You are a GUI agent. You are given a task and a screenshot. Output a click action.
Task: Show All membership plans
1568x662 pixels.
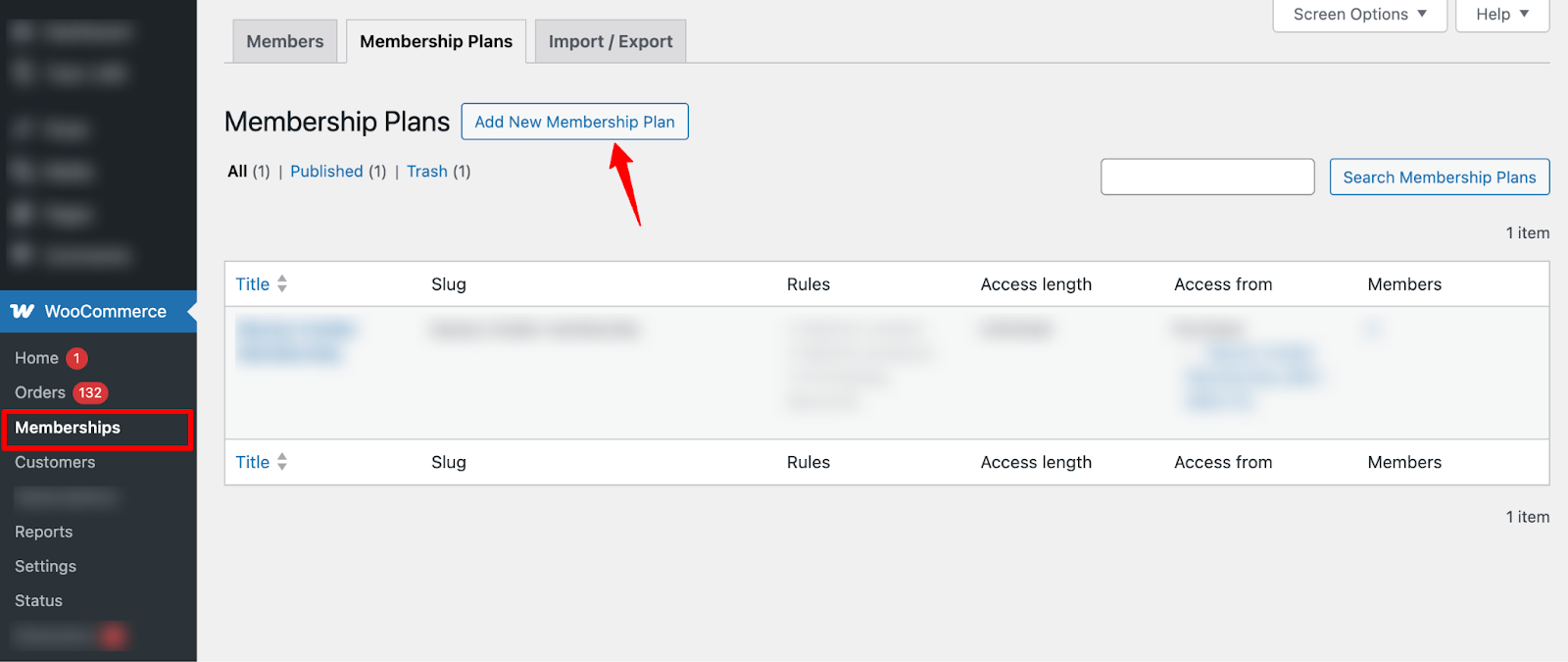[x=237, y=171]
